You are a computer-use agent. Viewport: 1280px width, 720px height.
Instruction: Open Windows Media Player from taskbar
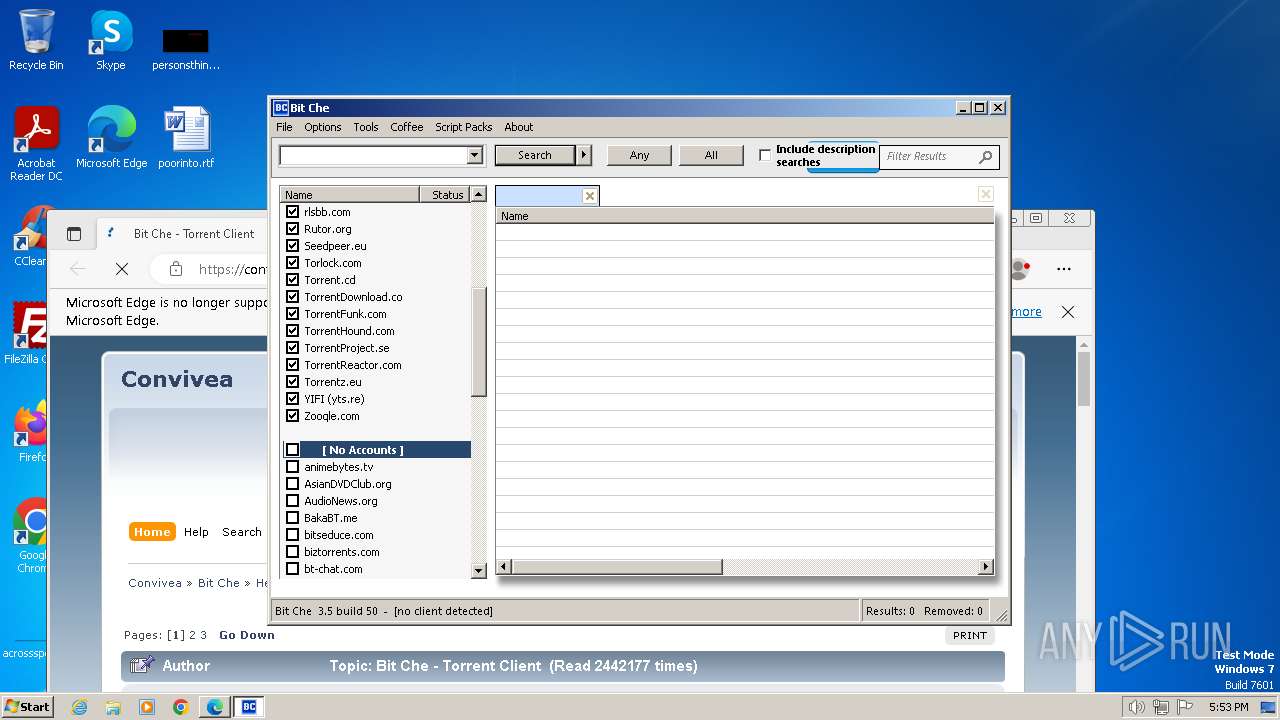[147, 707]
